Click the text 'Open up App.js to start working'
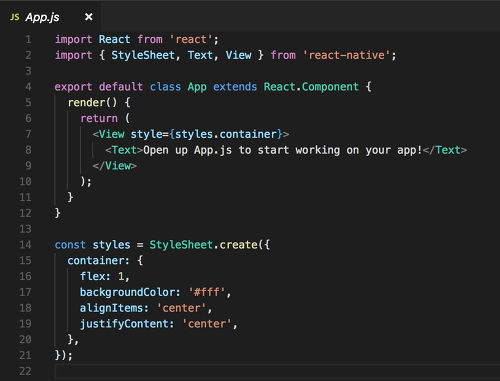 coord(241,150)
